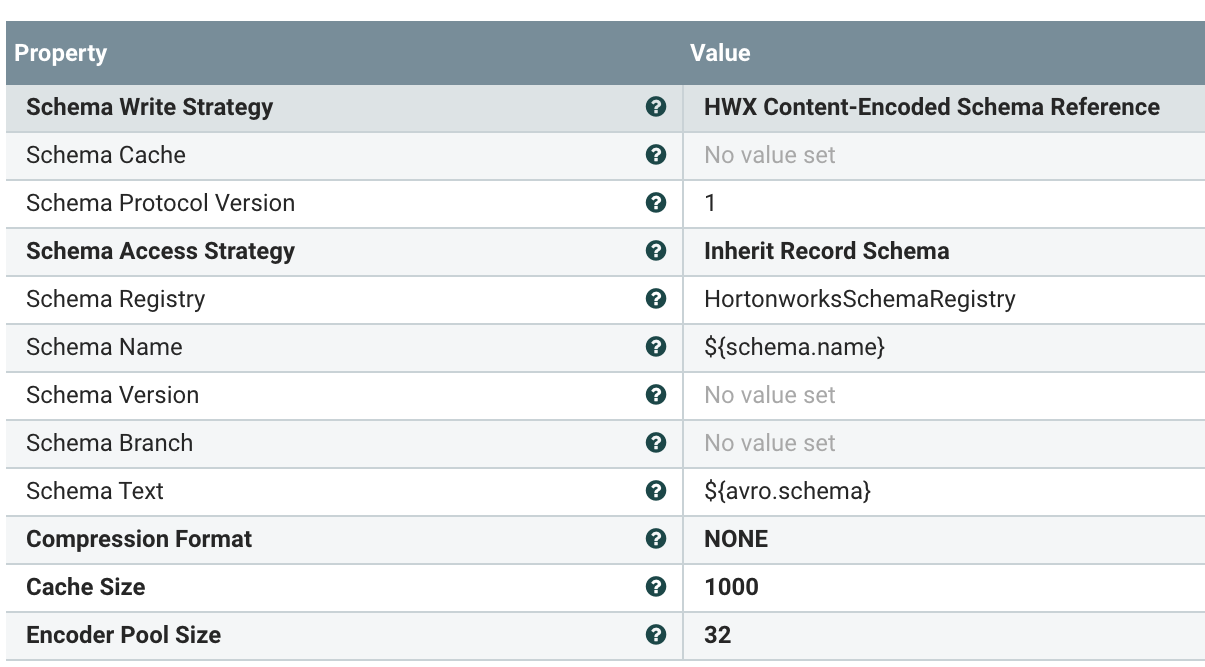Edit the HortonworksSchemaRegistry value

859,299
